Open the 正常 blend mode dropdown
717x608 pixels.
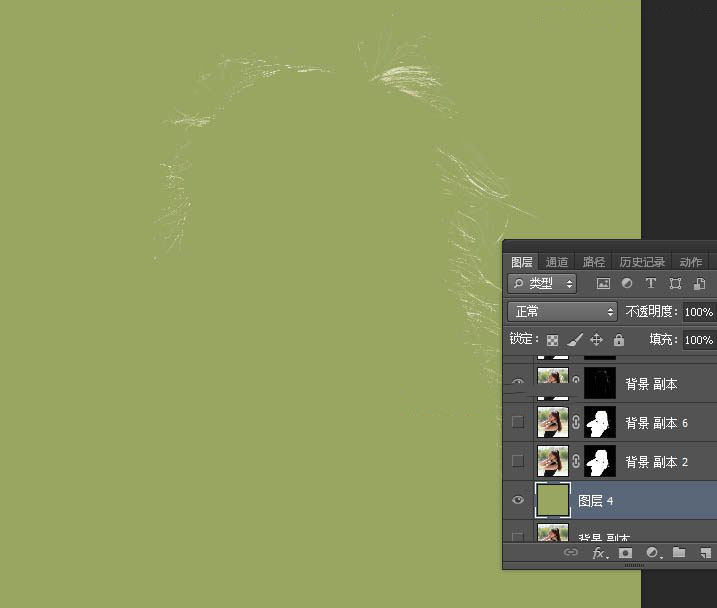tap(561, 312)
